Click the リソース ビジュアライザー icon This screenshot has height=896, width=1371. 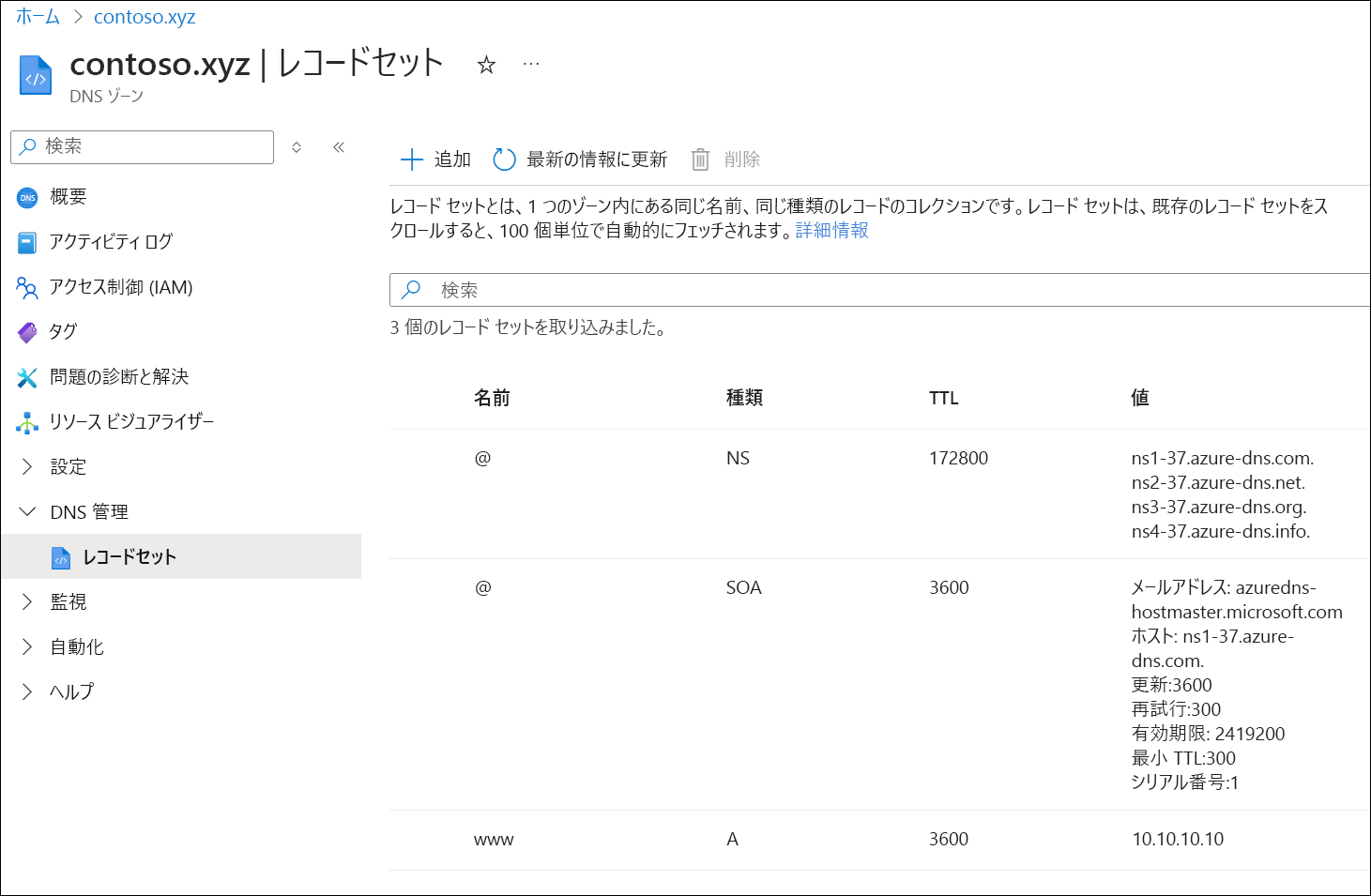(x=27, y=422)
